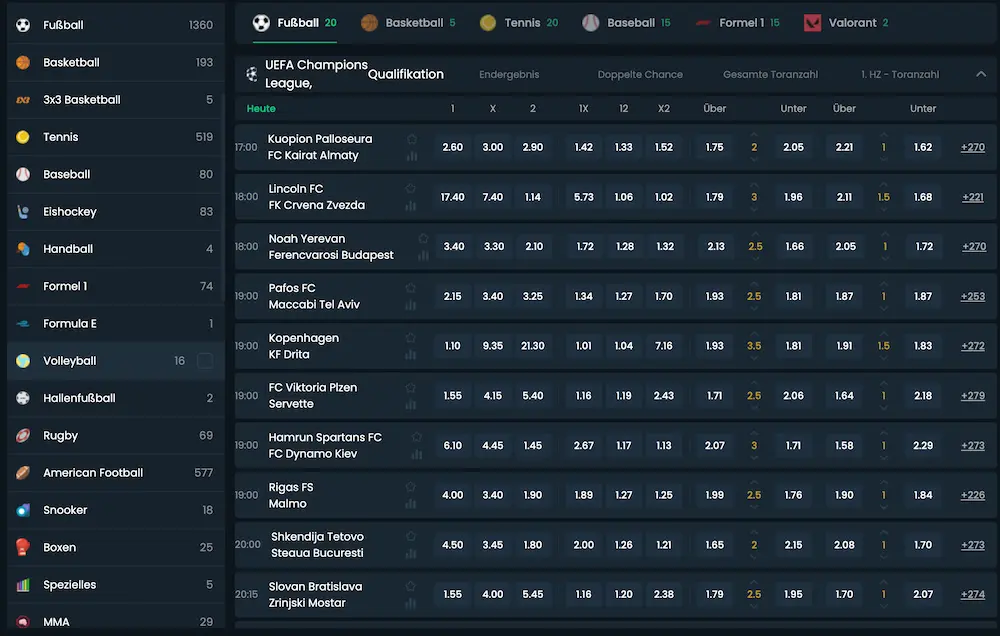
Task: Raise first-half goals line for Pafos FC match
Action: pyautogui.click(x=883, y=285)
